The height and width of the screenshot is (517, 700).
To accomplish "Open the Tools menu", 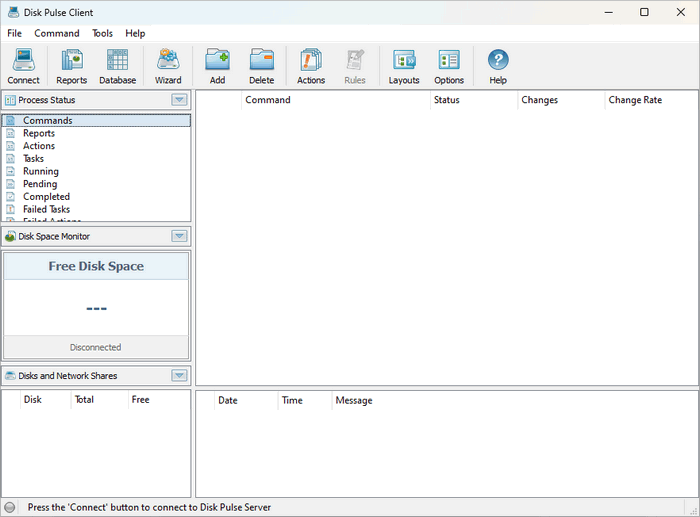I will [102, 33].
